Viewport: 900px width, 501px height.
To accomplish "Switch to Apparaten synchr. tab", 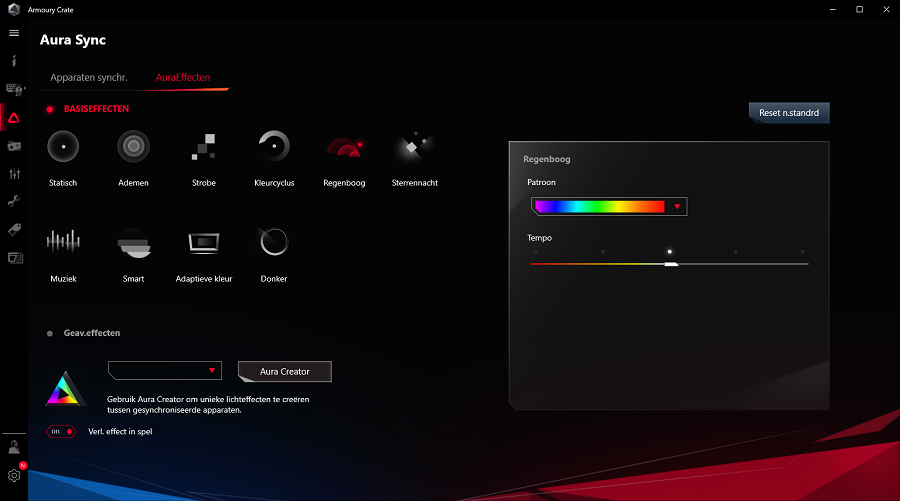I will [88, 77].
